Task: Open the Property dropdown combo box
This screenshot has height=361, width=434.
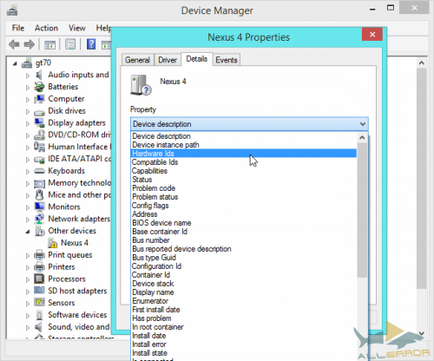Action: (x=249, y=124)
